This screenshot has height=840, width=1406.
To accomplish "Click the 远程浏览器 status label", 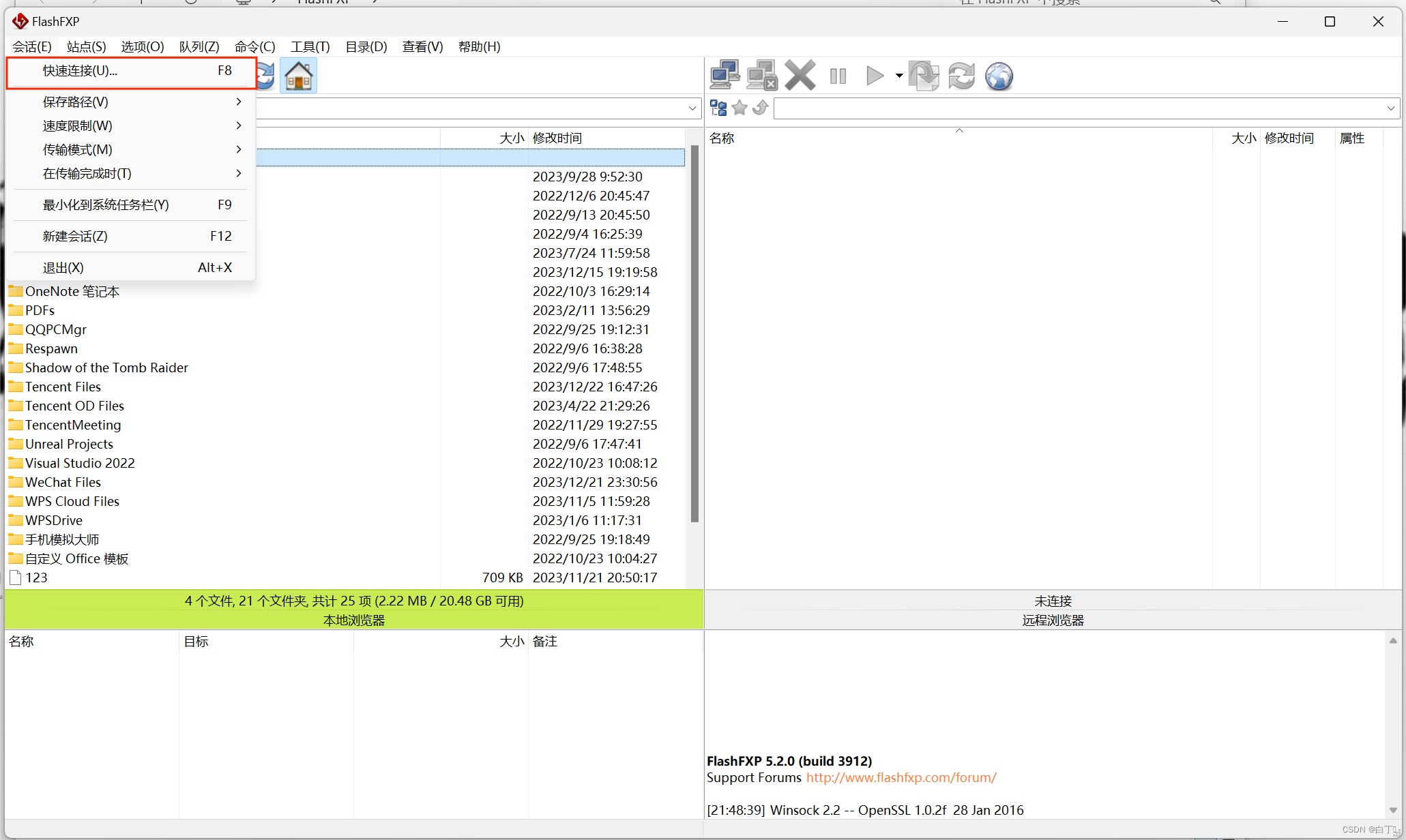I will pos(1053,620).
